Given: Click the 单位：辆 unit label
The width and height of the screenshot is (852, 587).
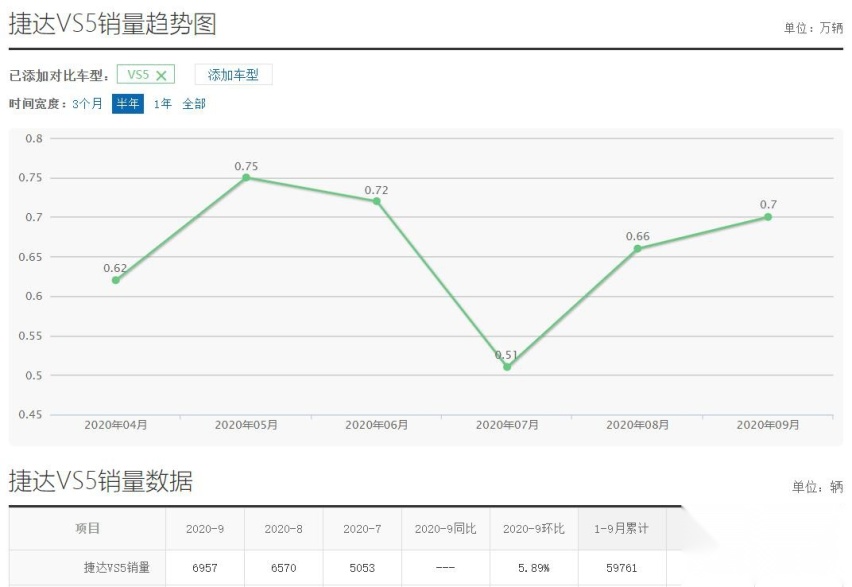Looking at the screenshot, I should (818, 487).
